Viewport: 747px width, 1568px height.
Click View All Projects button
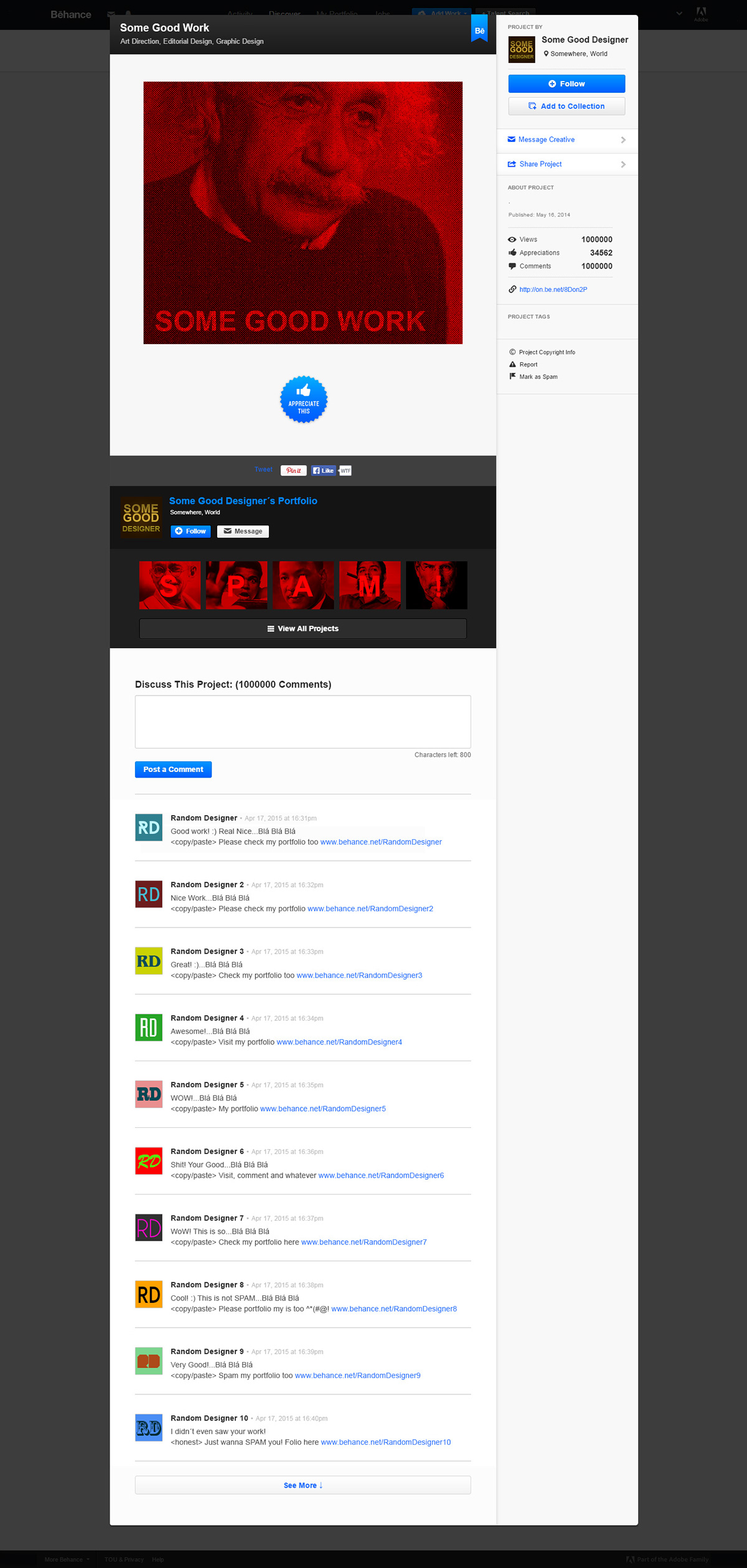pos(303,629)
